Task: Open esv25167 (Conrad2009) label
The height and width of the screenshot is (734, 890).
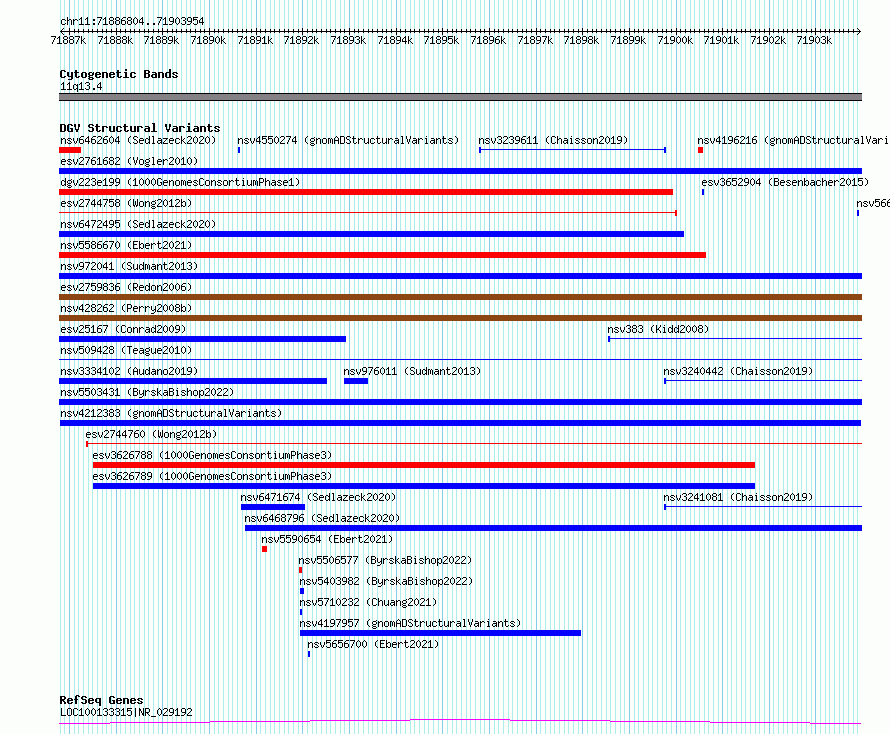Action: (x=123, y=329)
